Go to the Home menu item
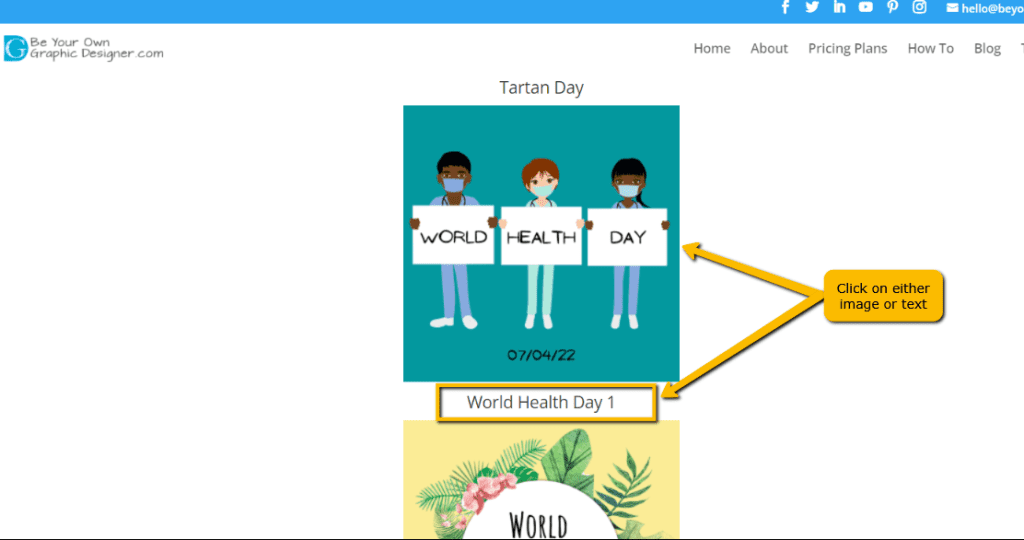The image size is (1024, 540). coord(712,48)
